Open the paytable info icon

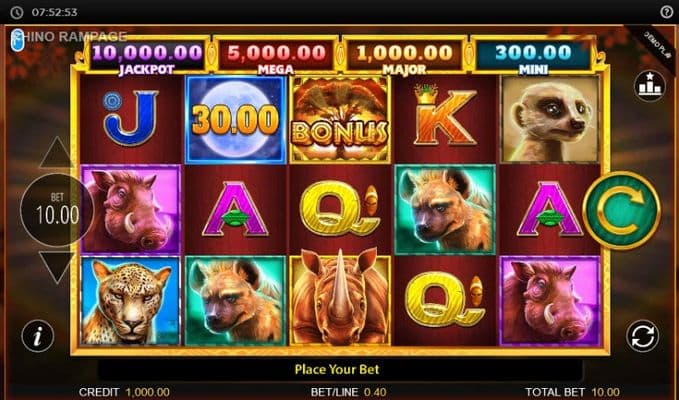point(38,336)
